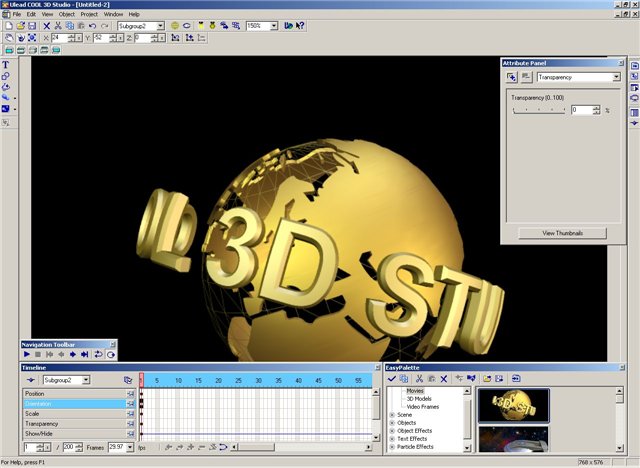Create a new document with the New icon
The width and height of the screenshot is (640, 468).
point(9,26)
